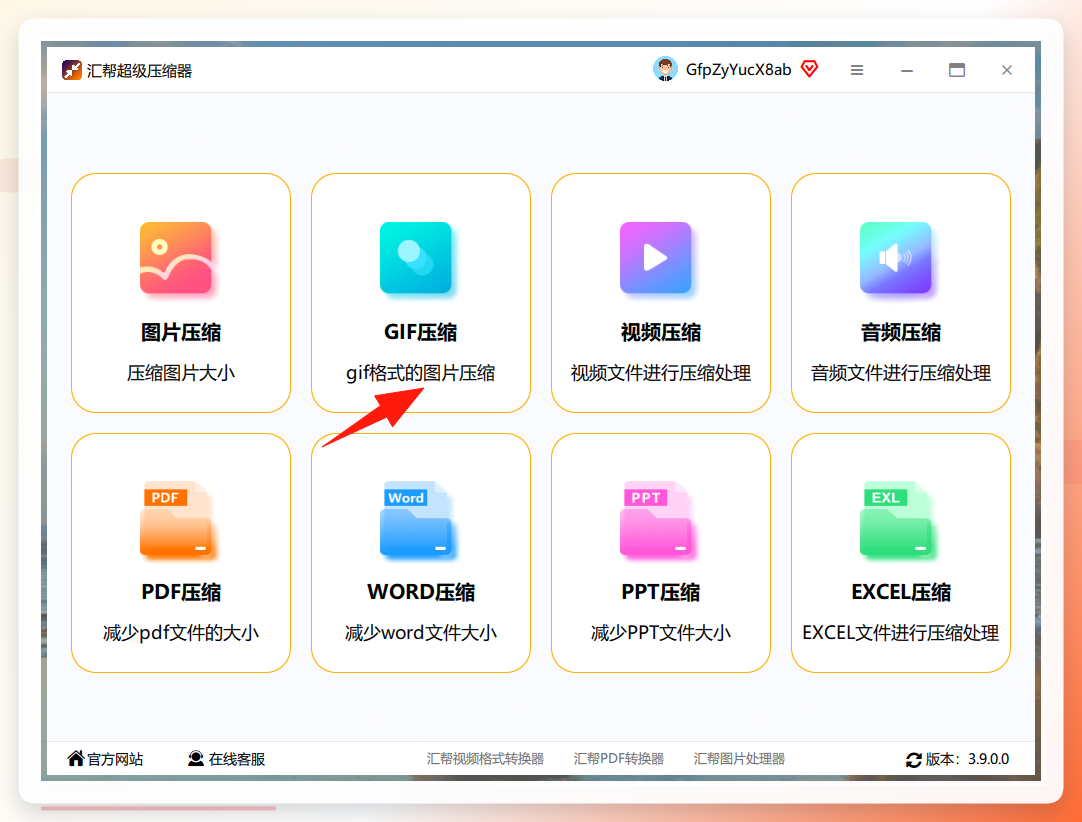This screenshot has height=822, width=1082.
Task: Open the 视频压缩 play icon
Action: pos(656,258)
